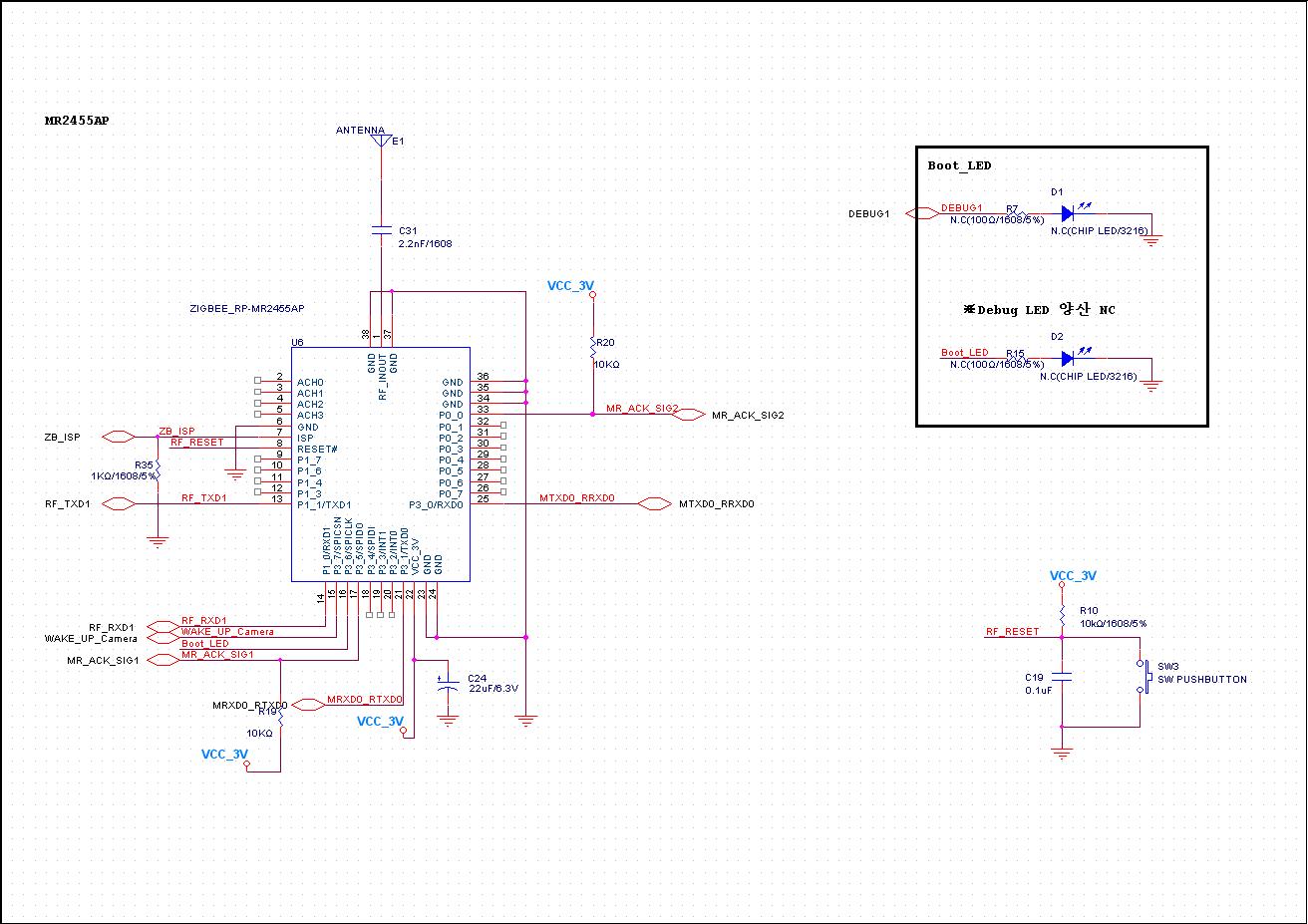Select capacitor C31 symbol below the antenna
This screenshot has height=924, width=1308.
(381, 230)
